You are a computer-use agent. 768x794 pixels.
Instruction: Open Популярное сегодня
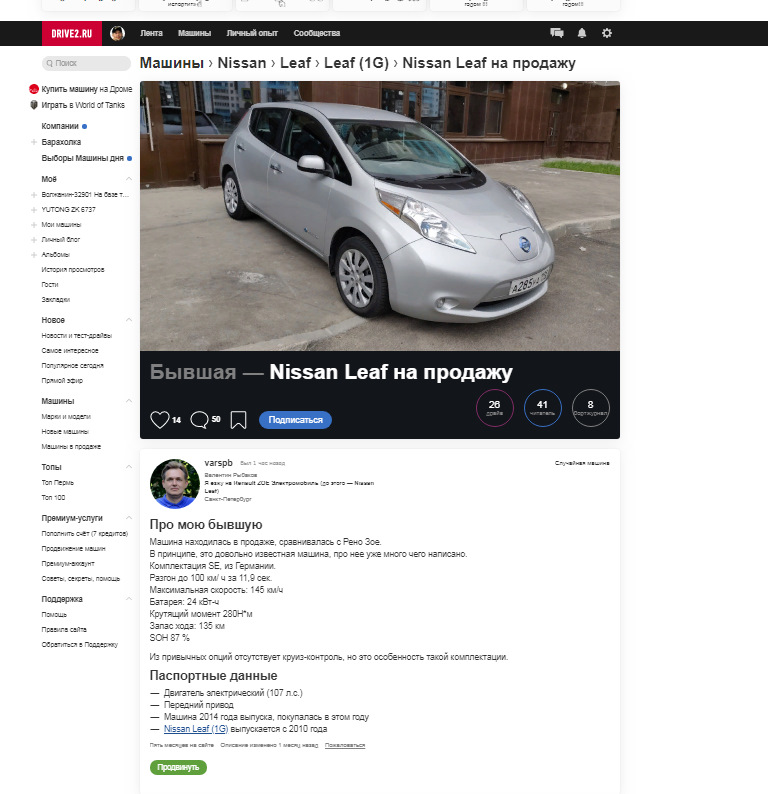tap(72, 366)
